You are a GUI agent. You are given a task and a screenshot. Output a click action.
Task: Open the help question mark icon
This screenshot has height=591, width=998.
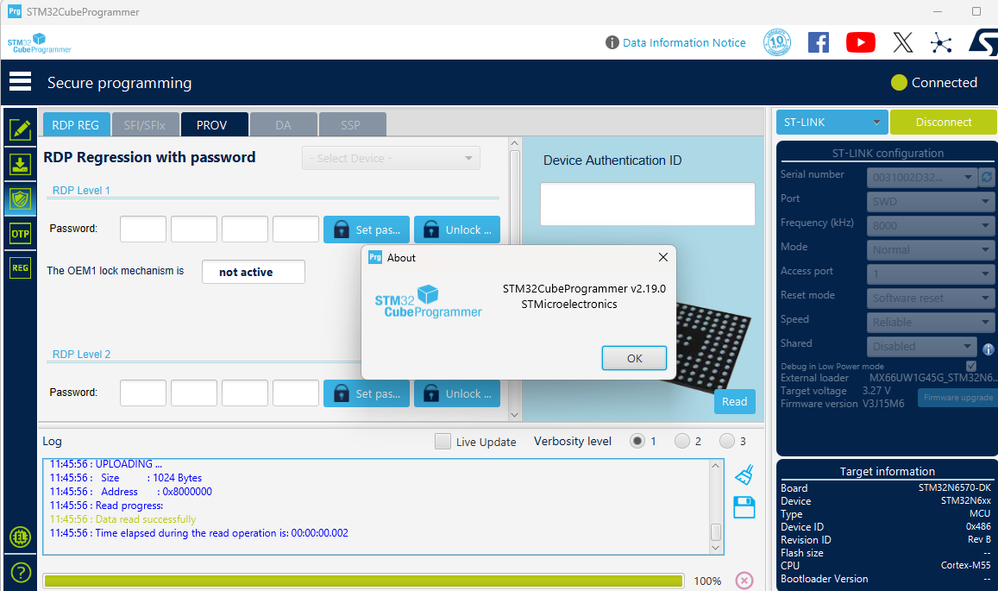(x=20, y=573)
